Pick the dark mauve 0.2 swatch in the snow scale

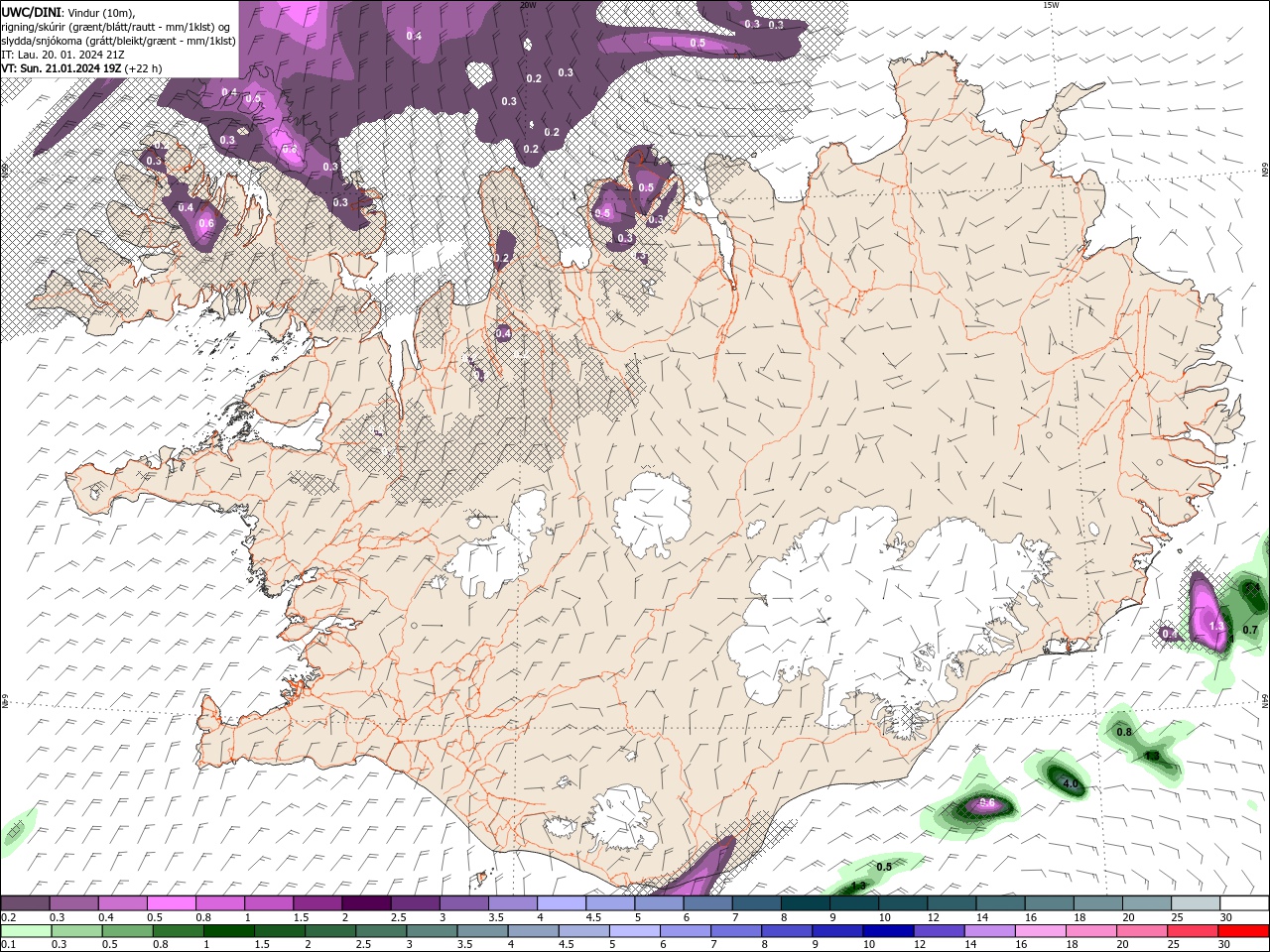[x=25, y=903]
